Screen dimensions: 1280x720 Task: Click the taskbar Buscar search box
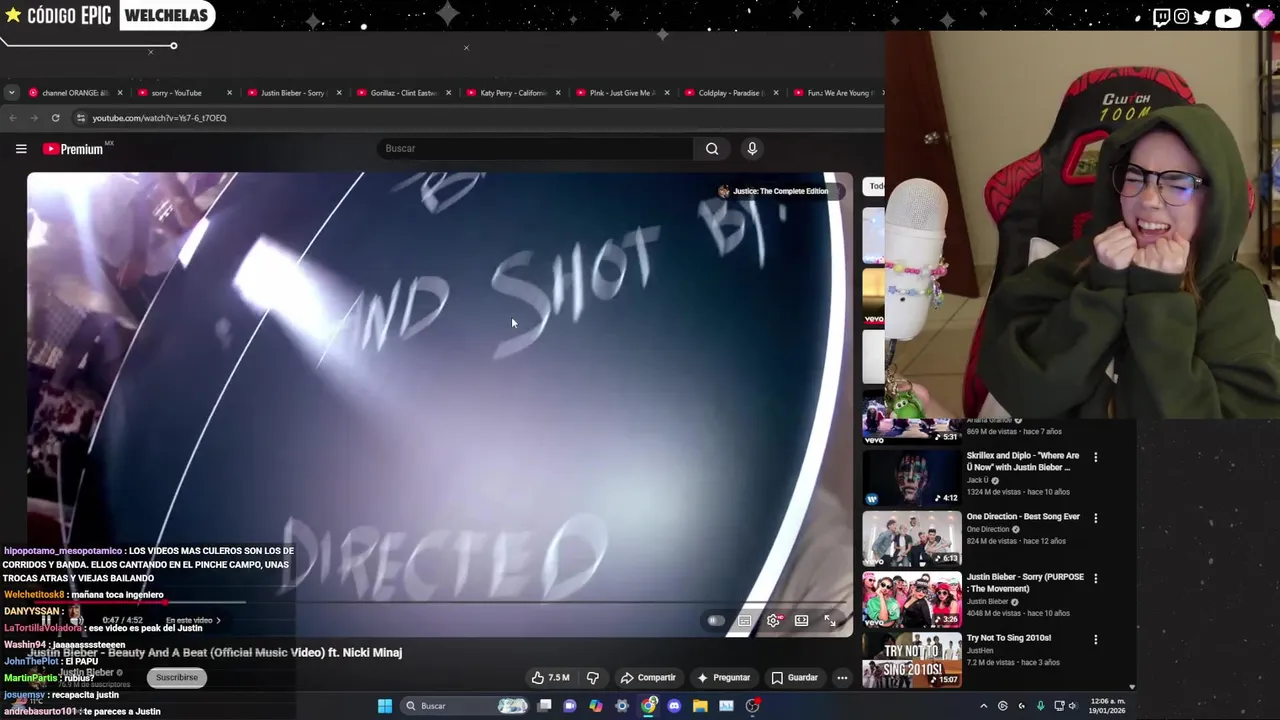[464, 706]
